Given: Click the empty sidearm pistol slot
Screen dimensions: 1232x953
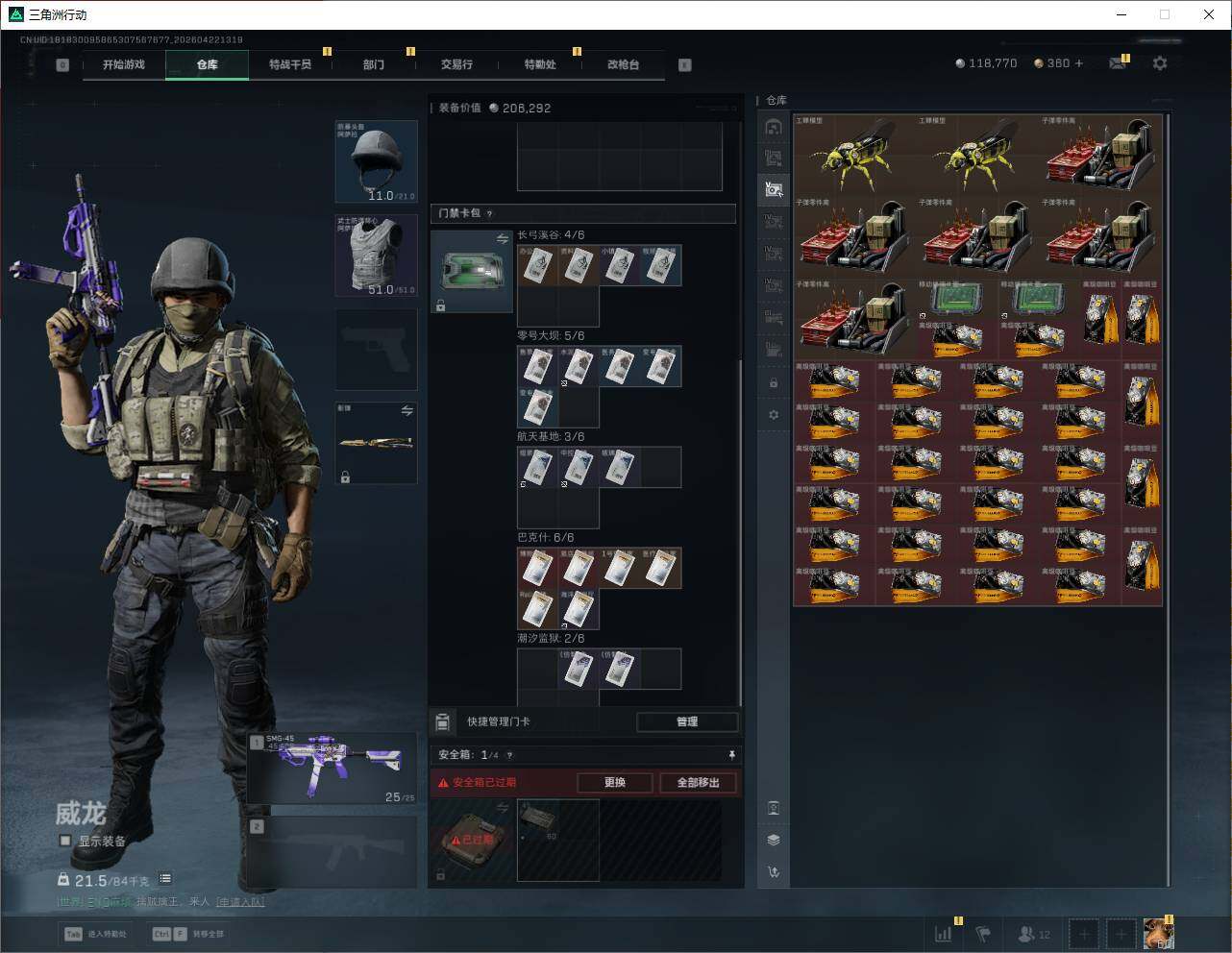Looking at the screenshot, I should 376,350.
